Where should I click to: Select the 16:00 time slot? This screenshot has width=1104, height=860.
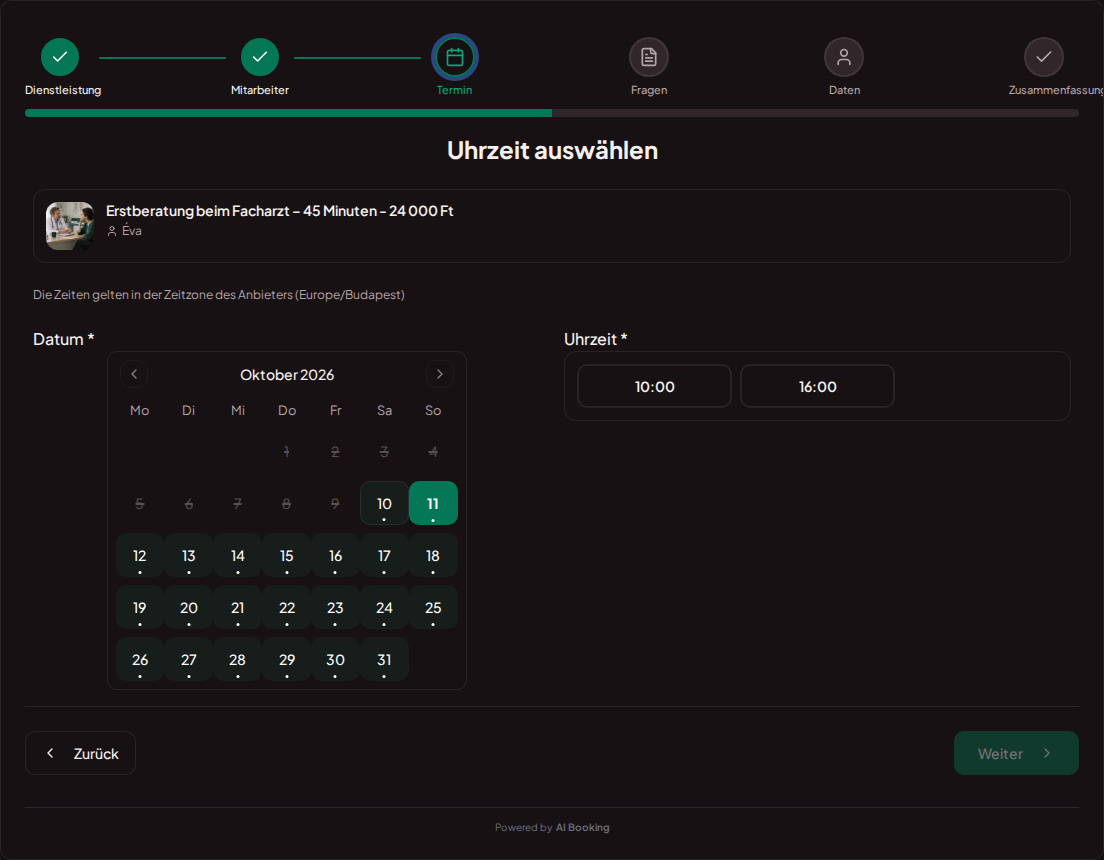pos(817,386)
